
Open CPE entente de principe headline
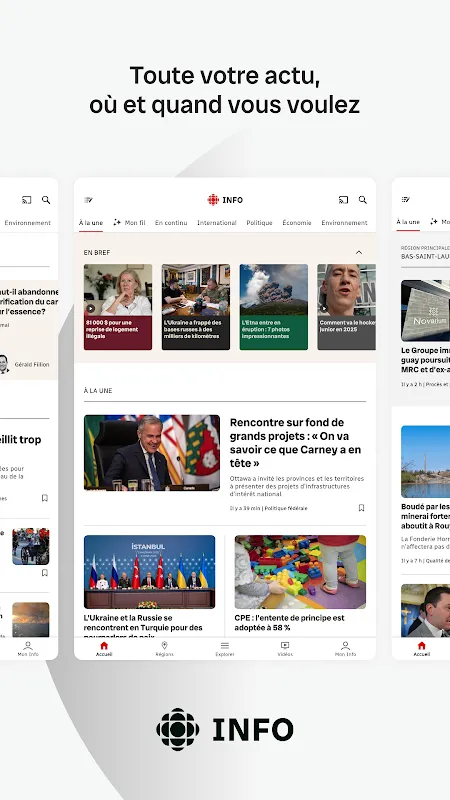pyautogui.click(x=289, y=622)
